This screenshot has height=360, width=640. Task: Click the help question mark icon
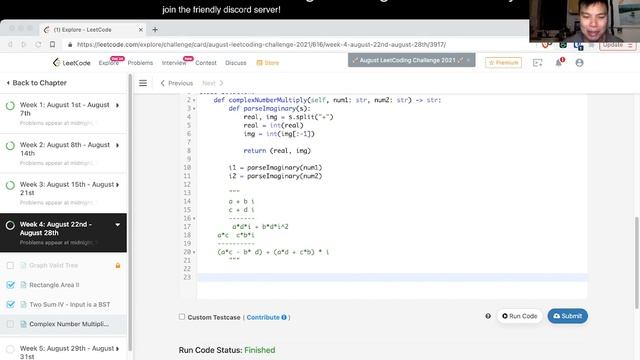click(x=488, y=316)
